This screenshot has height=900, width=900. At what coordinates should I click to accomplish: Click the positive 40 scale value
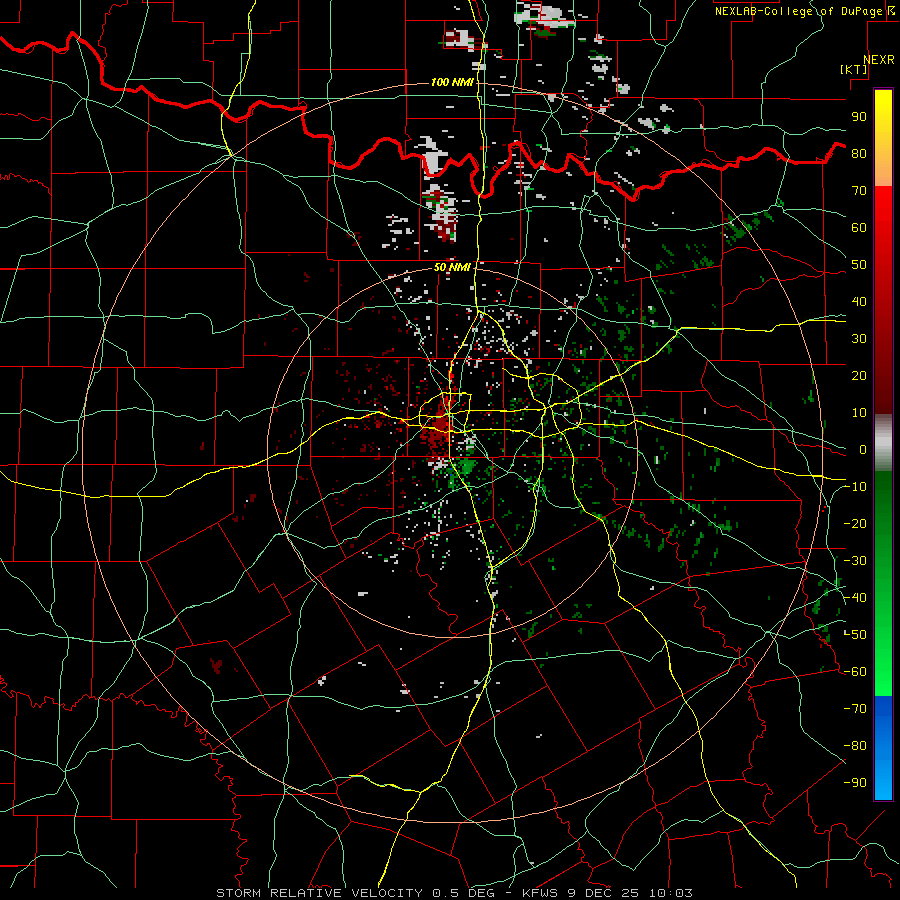point(859,302)
